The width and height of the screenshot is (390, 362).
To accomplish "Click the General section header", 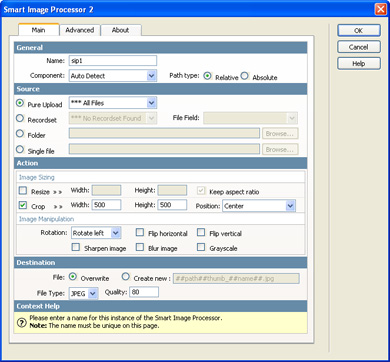I will (160, 48).
